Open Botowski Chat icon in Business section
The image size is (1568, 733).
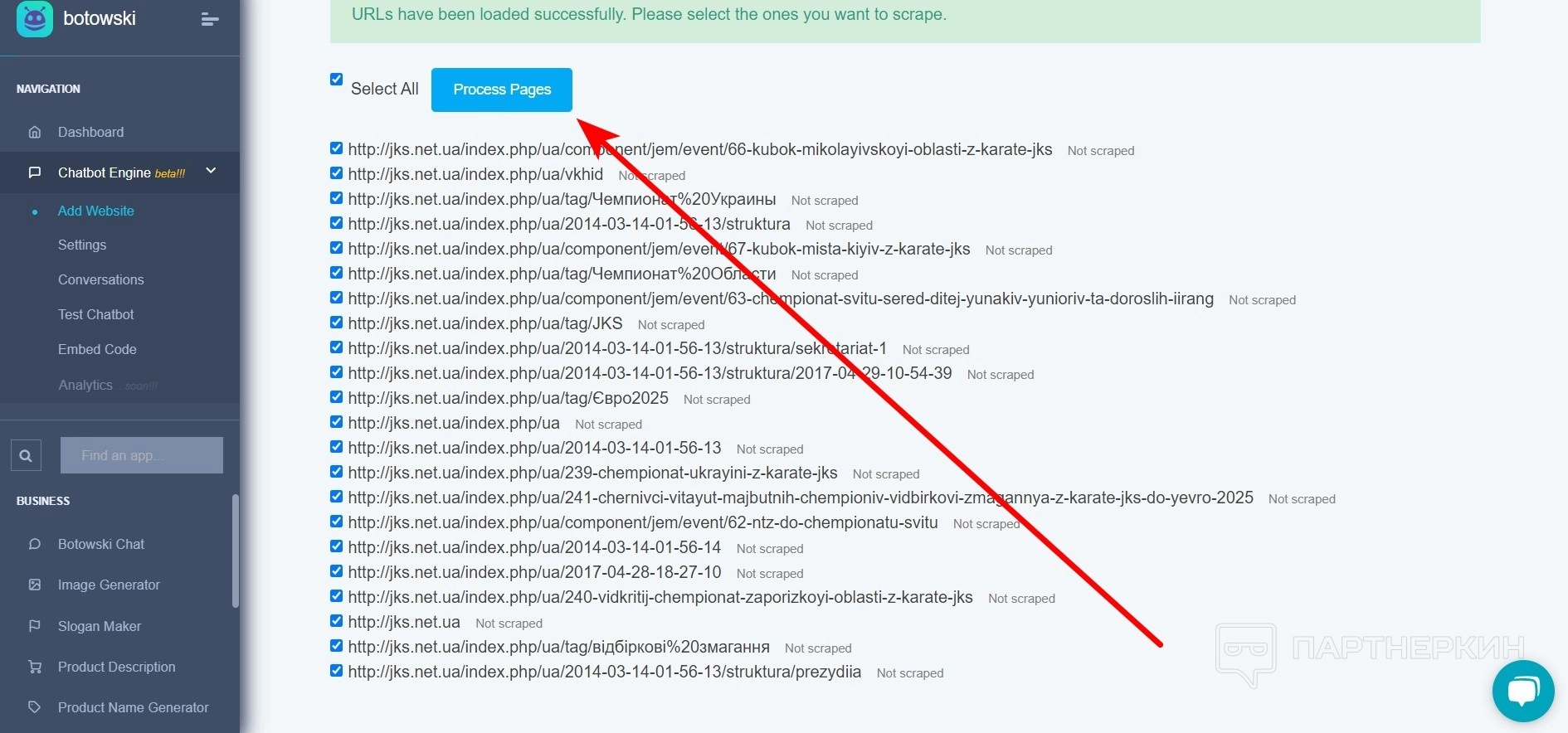[x=35, y=544]
